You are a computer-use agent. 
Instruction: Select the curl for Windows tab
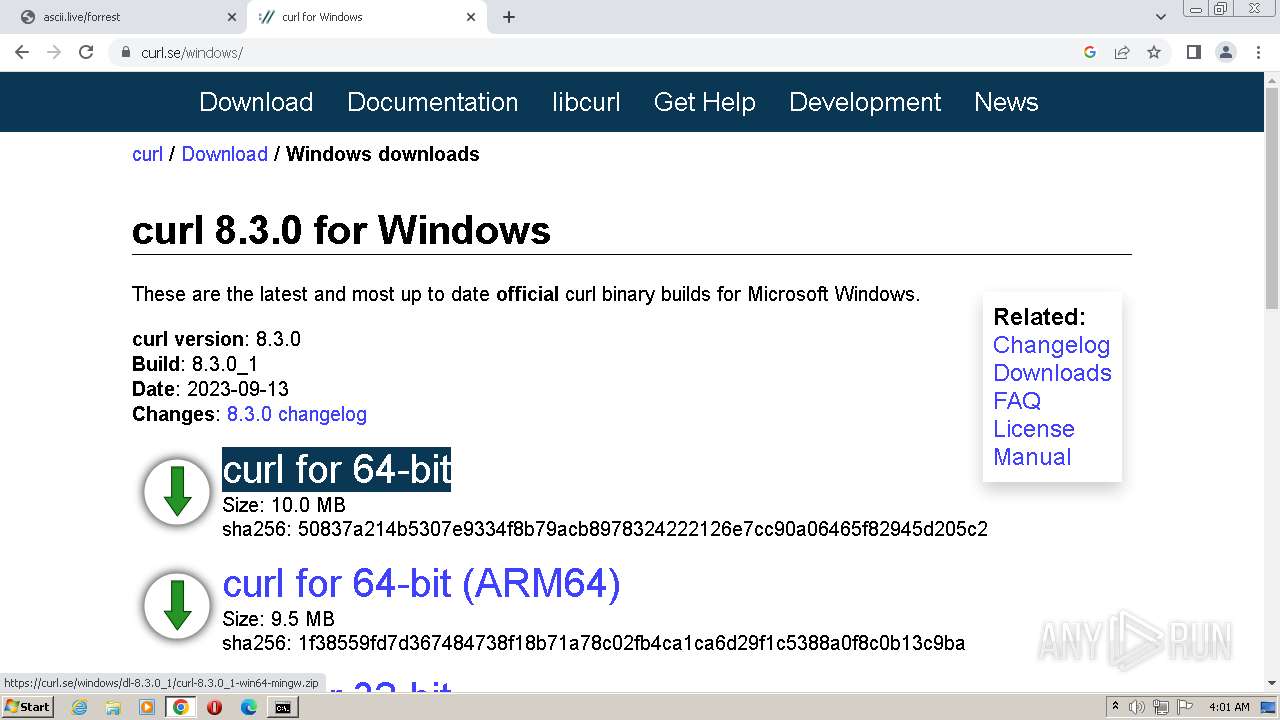pos(367,17)
